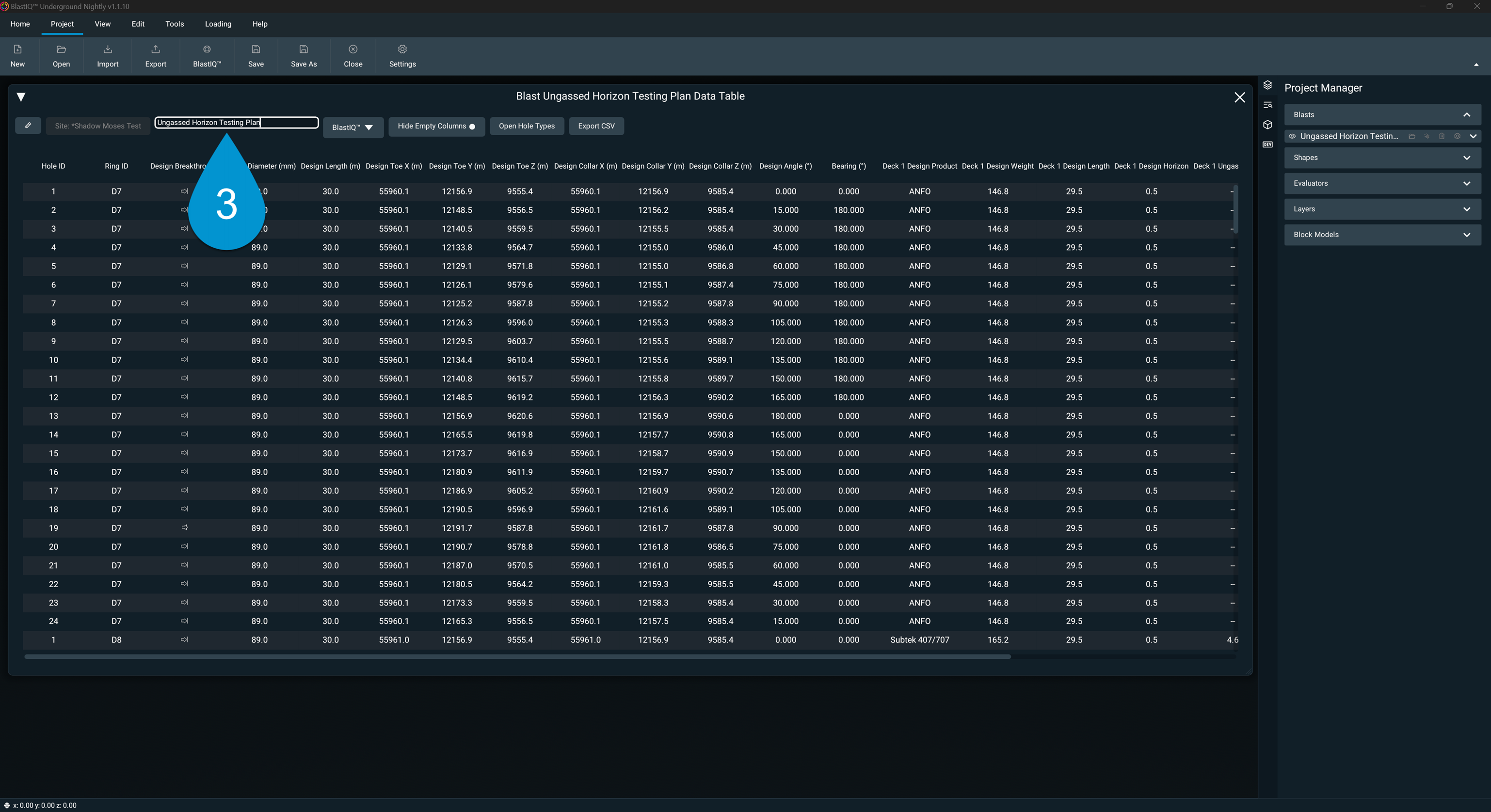
Task: Click the pencil edit button in data table
Action: click(28, 126)
